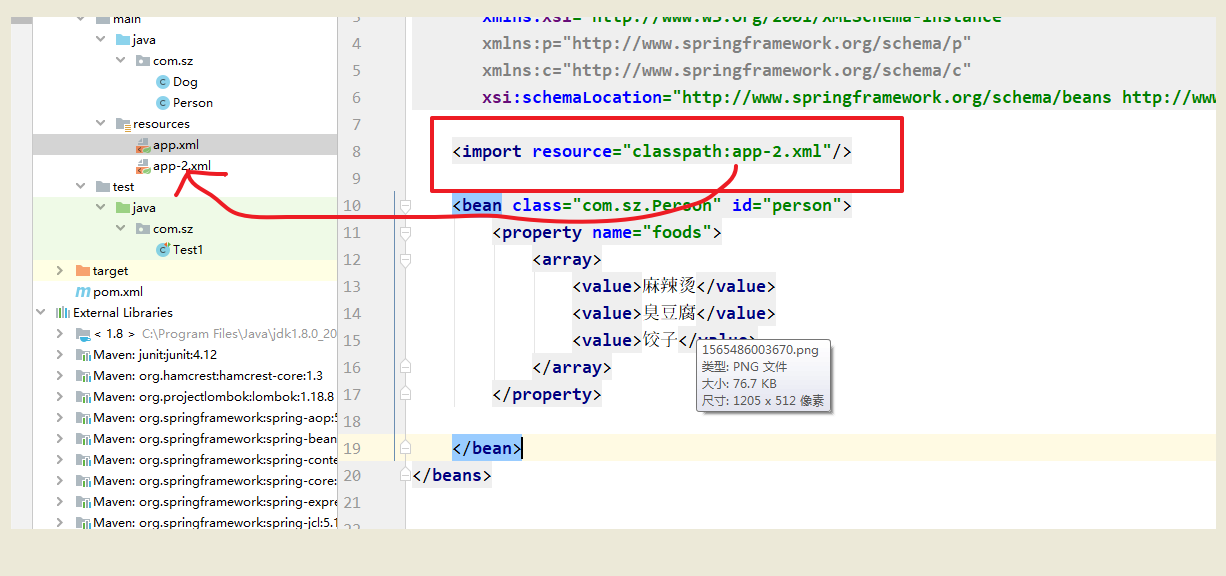Click the 臭豆腐 value in the array

coord(669,314)
